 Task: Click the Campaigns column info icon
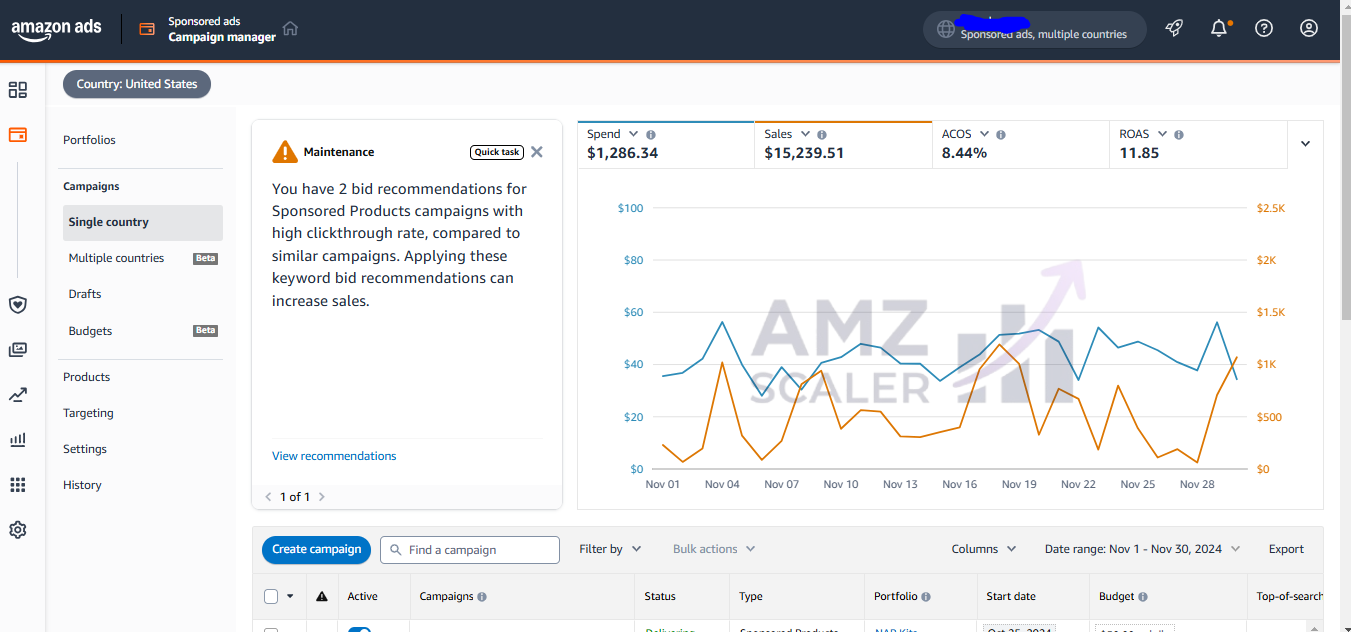[x=482, y=597]
